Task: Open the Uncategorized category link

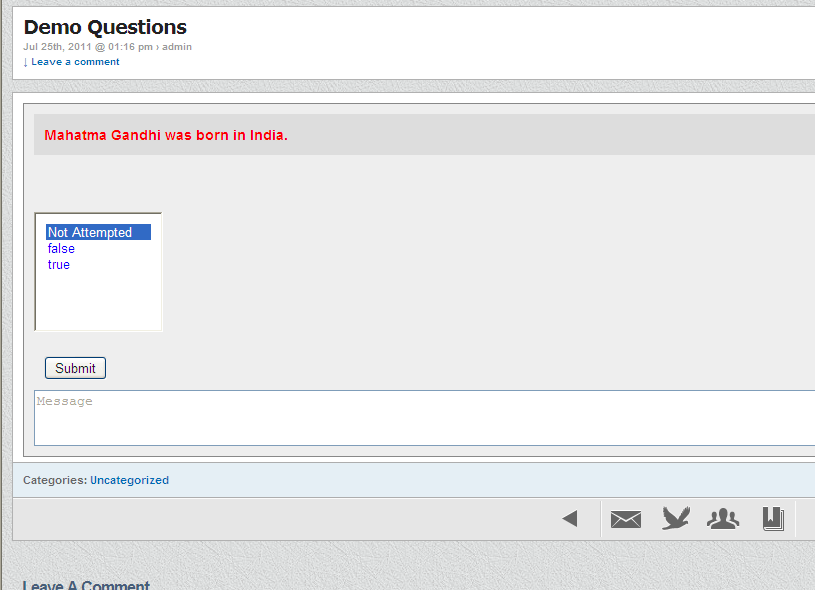Action: (x=129, y=480)
